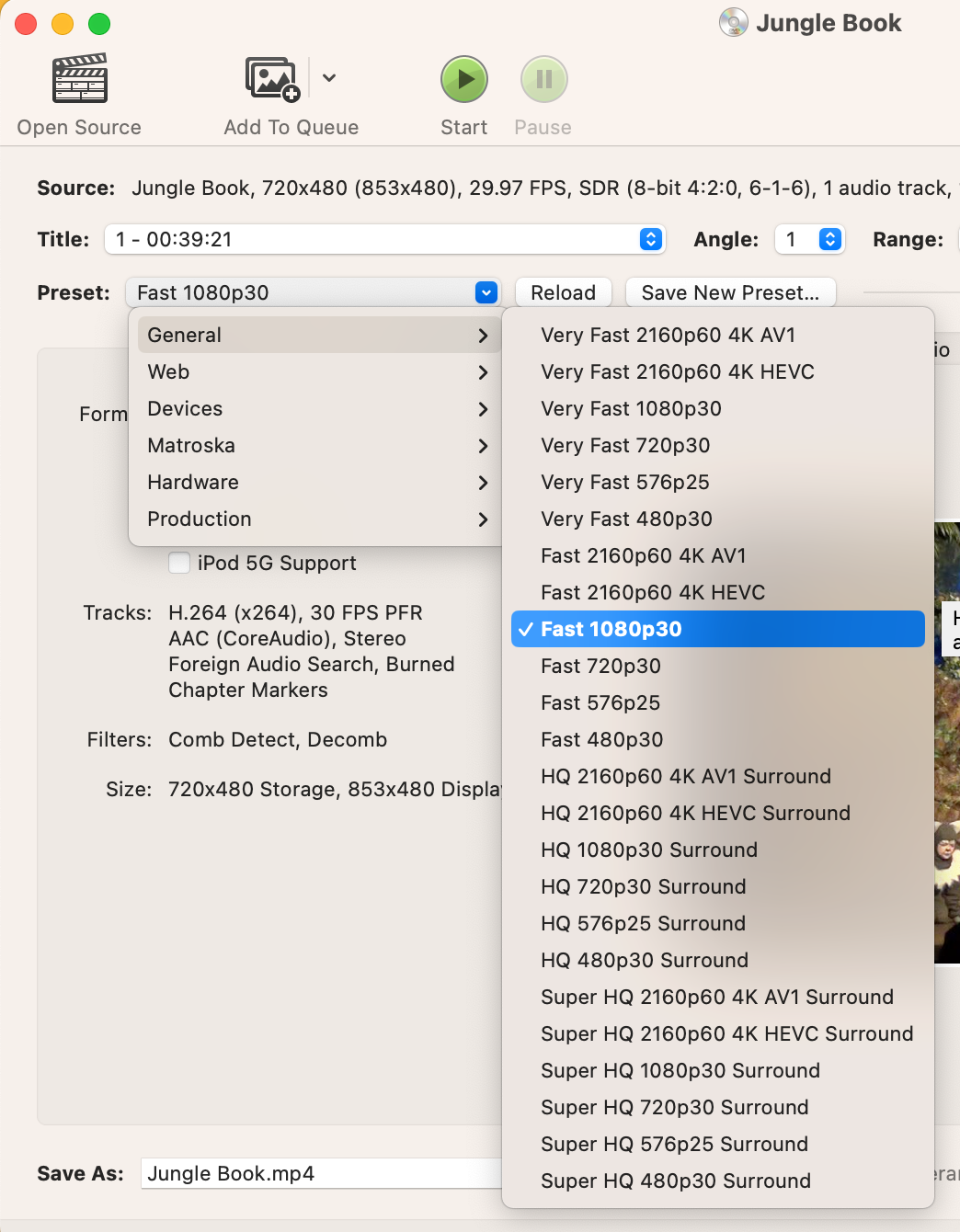Expand the General preset category
Image resolution: width=960 pixels, height=1232 pixels.
[317, 335]
